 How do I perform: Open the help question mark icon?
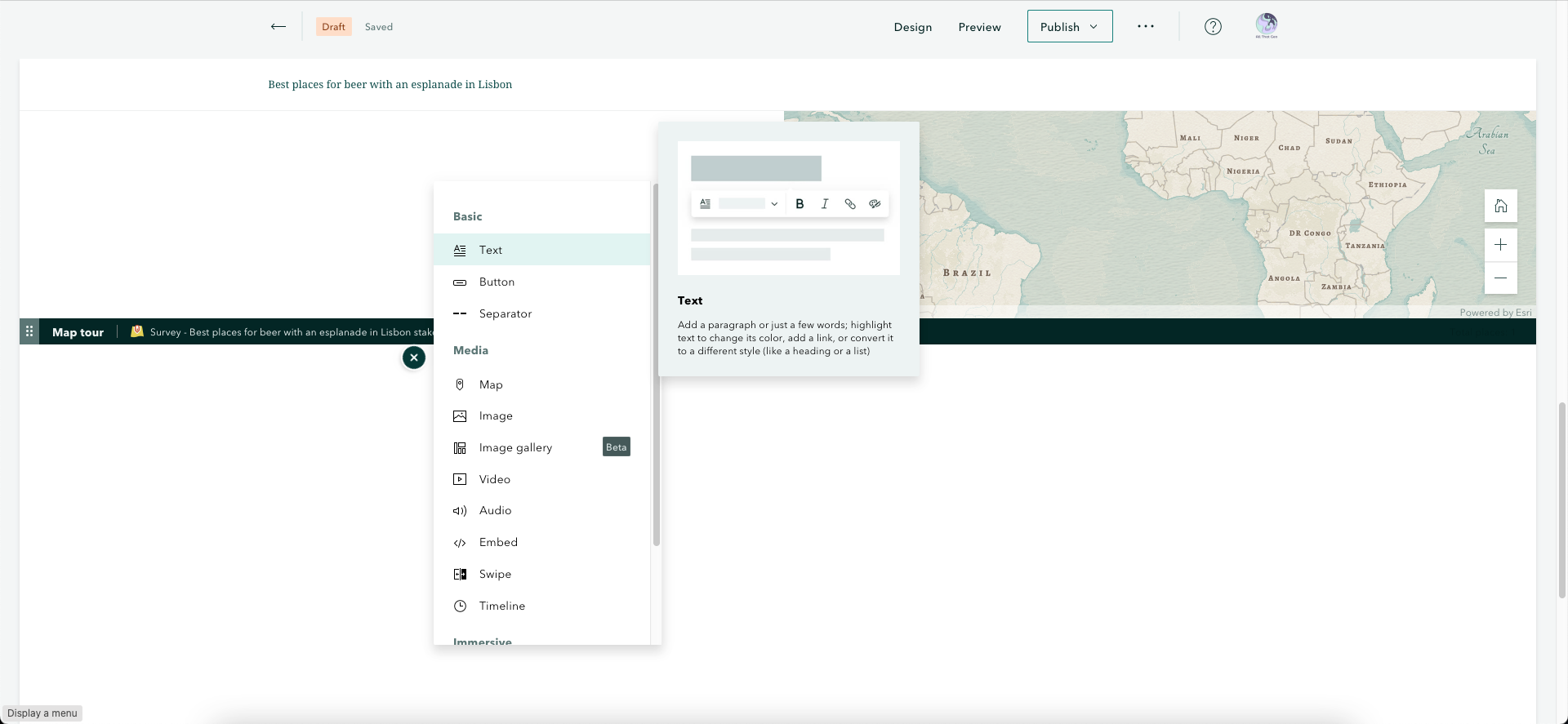(1213, 26)
